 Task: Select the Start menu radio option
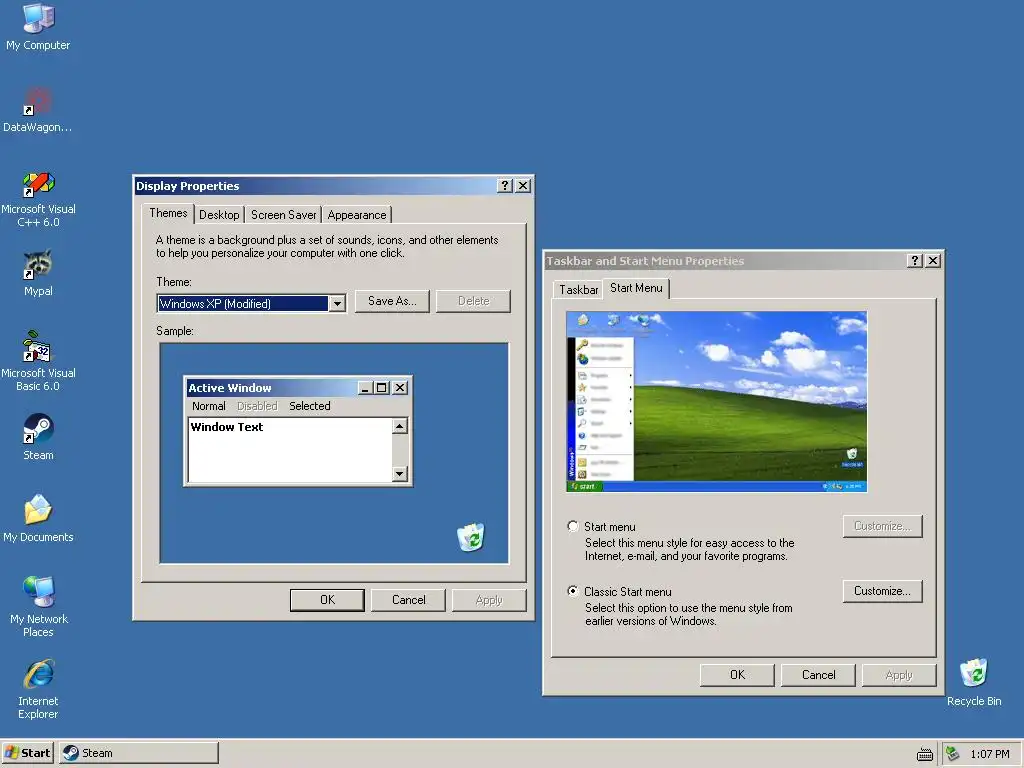573,526
